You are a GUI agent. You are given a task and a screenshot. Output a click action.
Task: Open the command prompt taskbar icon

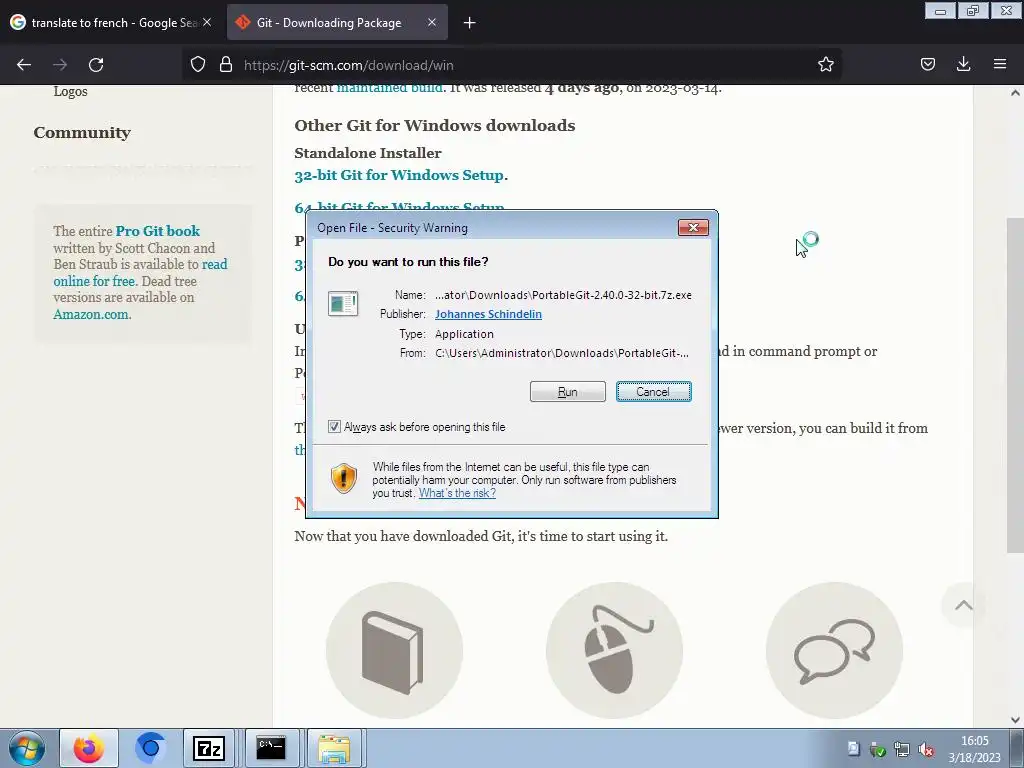(x=270, y=748)
